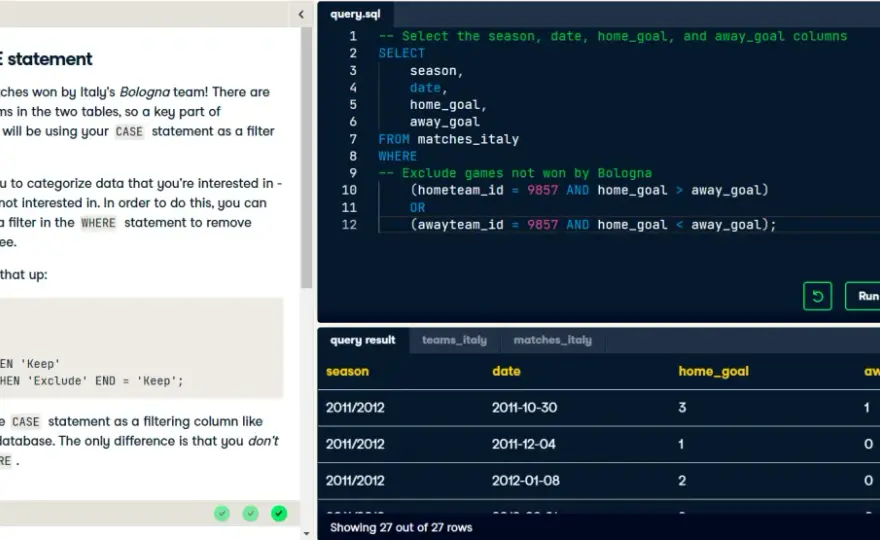The image size is (880, 540).
Task: Select season cell in the 2012-01-08 row
Action: [x=355, y=480]
